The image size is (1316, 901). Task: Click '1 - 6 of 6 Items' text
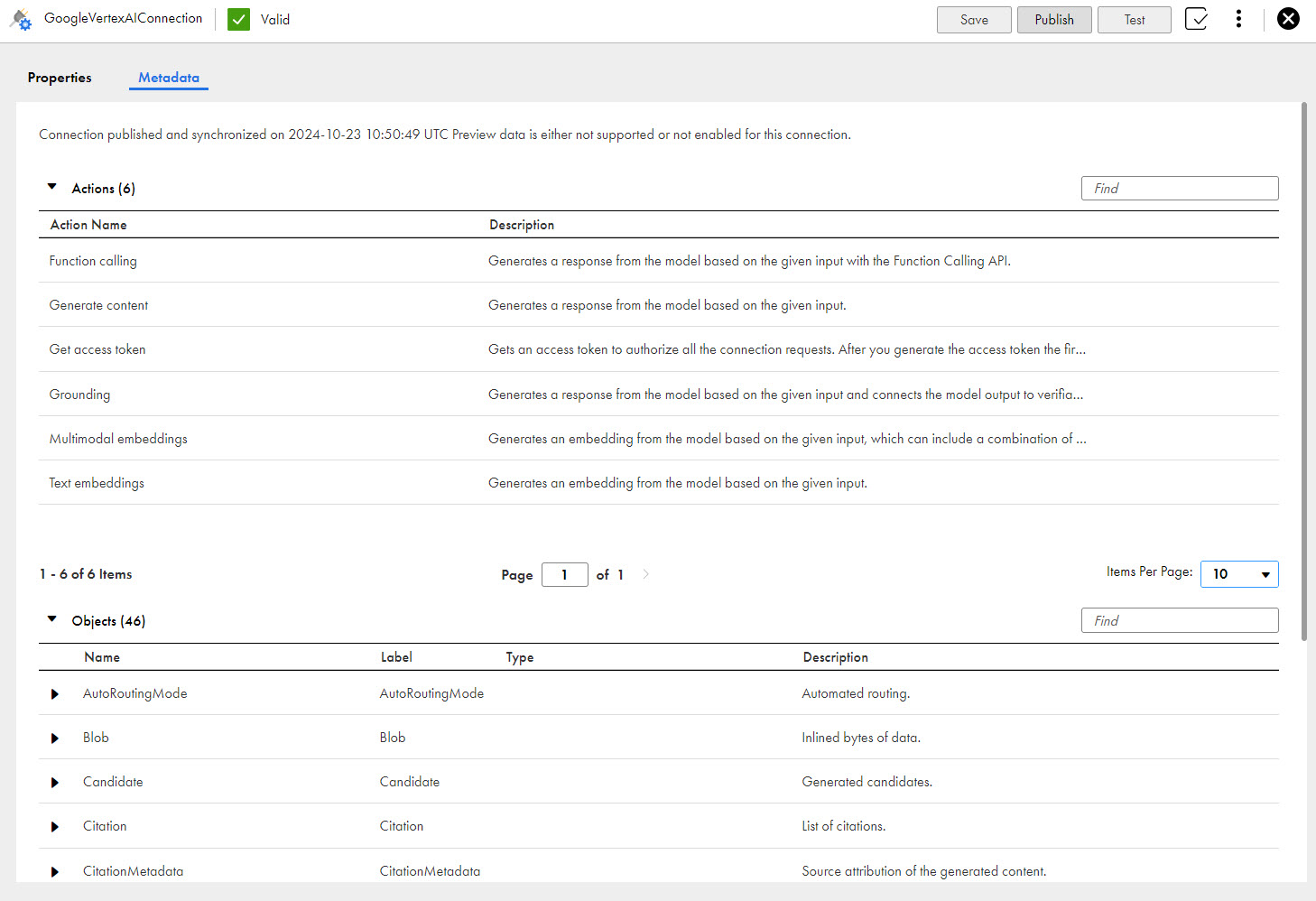click(x=86, y=574)
